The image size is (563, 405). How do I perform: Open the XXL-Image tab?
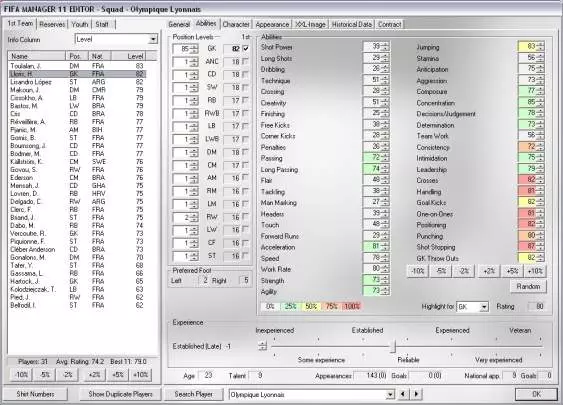pyautogui.click(x=311, y=24)
